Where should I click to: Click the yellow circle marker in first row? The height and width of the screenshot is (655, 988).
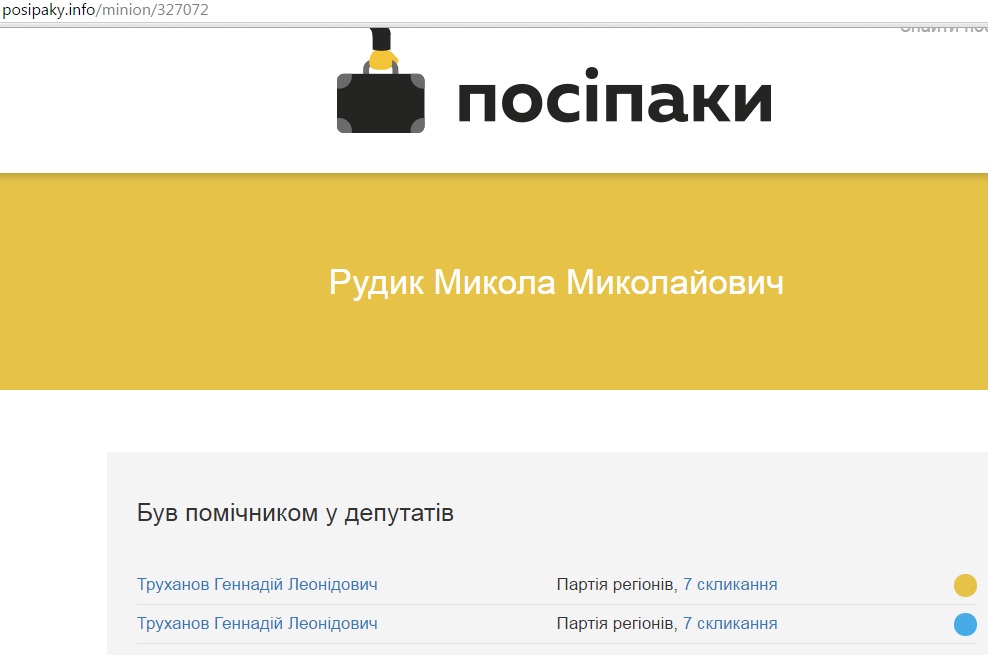click(x=965, y=585)
